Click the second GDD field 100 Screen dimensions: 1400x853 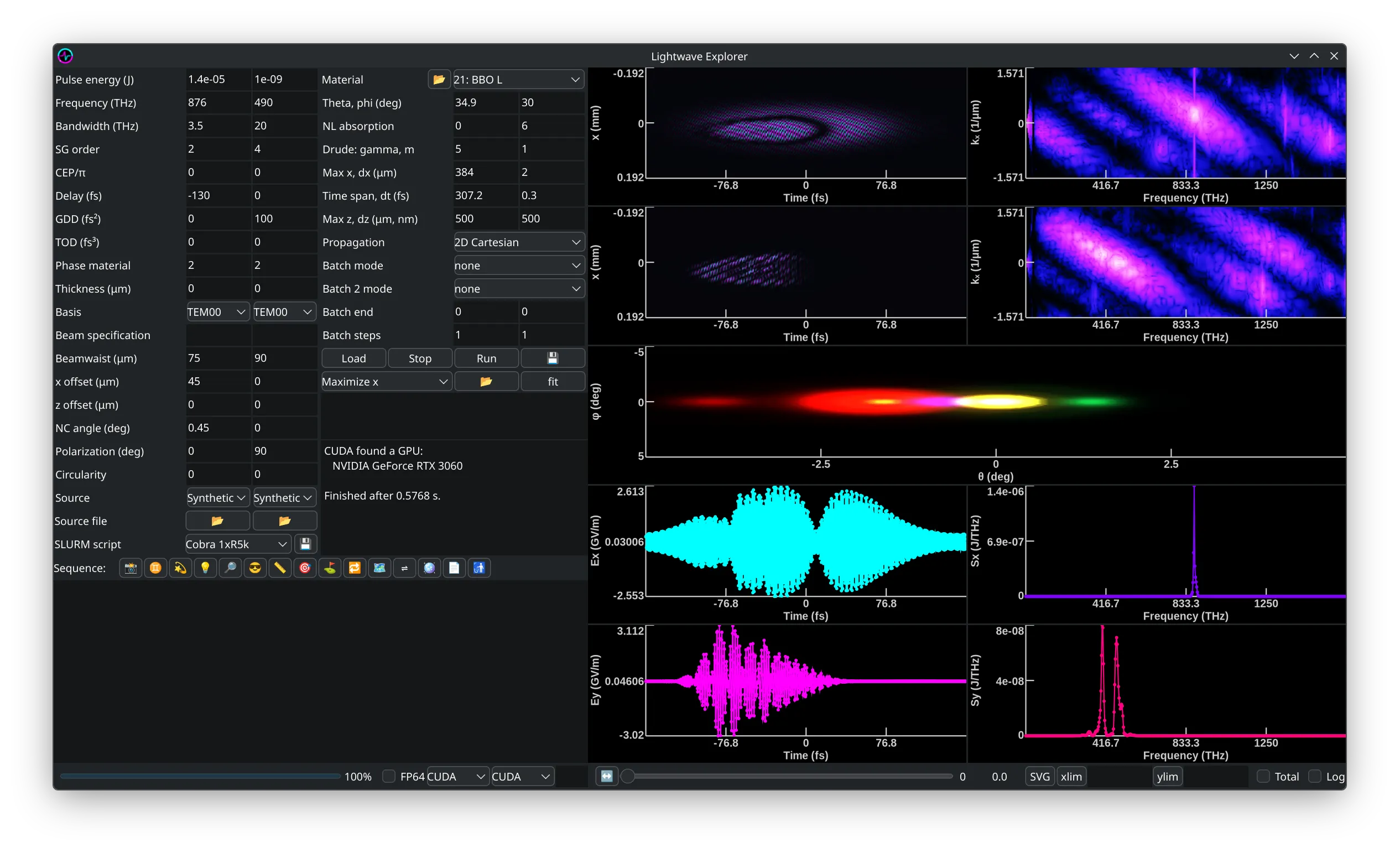tap(285, 219)
